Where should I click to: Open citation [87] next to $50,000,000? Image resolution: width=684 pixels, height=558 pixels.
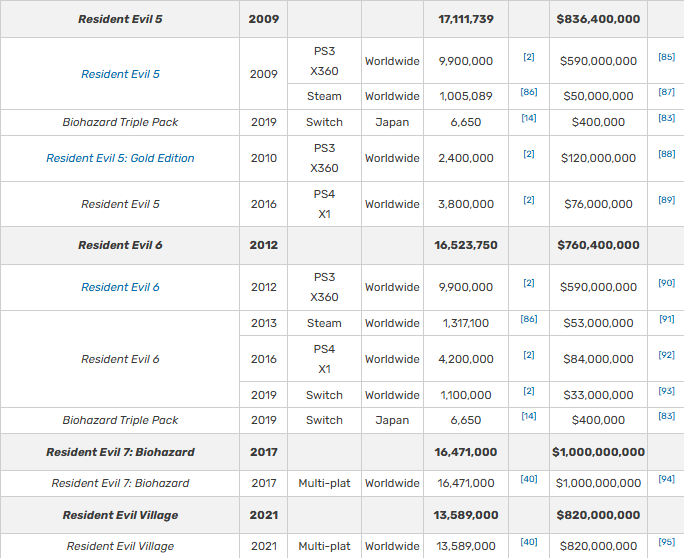666,92
